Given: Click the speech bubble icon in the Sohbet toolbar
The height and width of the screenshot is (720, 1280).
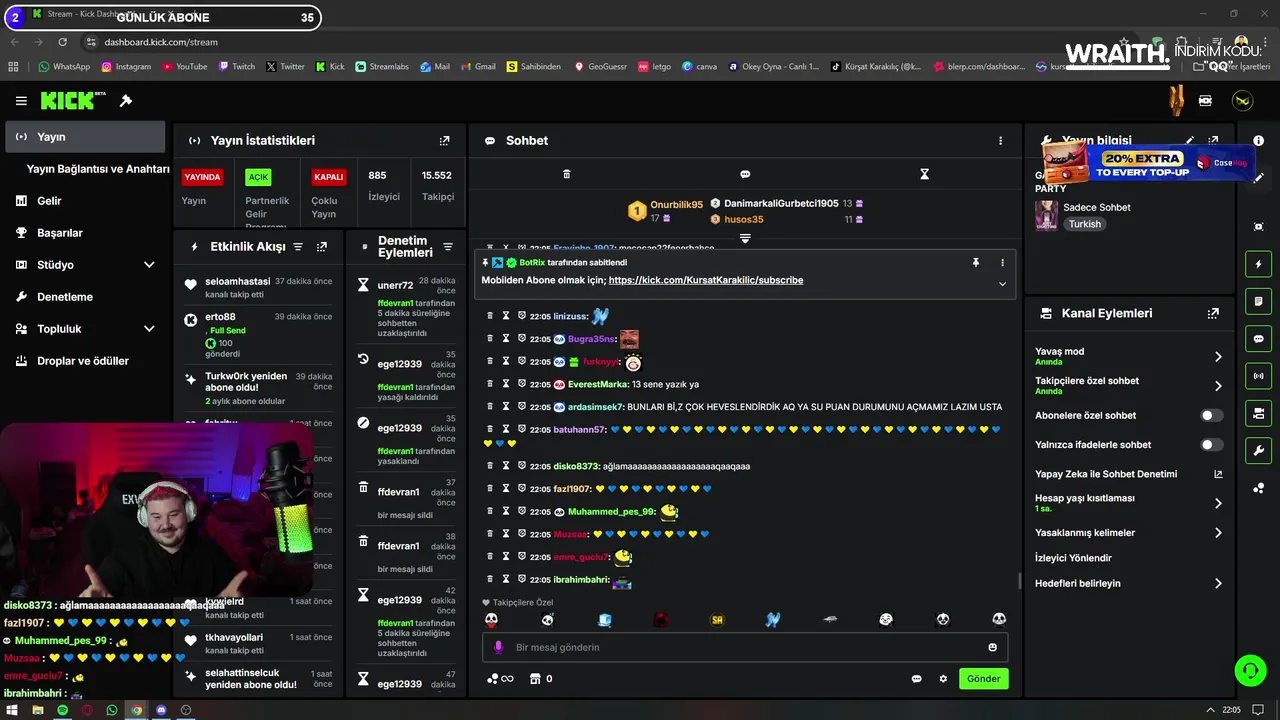Looking at the screenshot, I should click(x=745, y=174).
